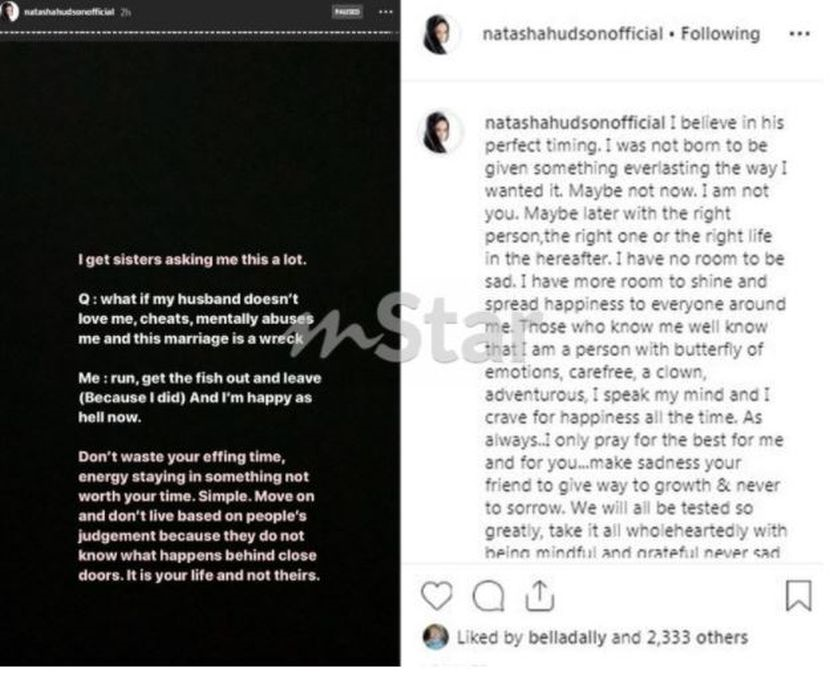This screenshot has height=673, width=830.
Task: Like the post with heart icon
Action: [436, 596]
